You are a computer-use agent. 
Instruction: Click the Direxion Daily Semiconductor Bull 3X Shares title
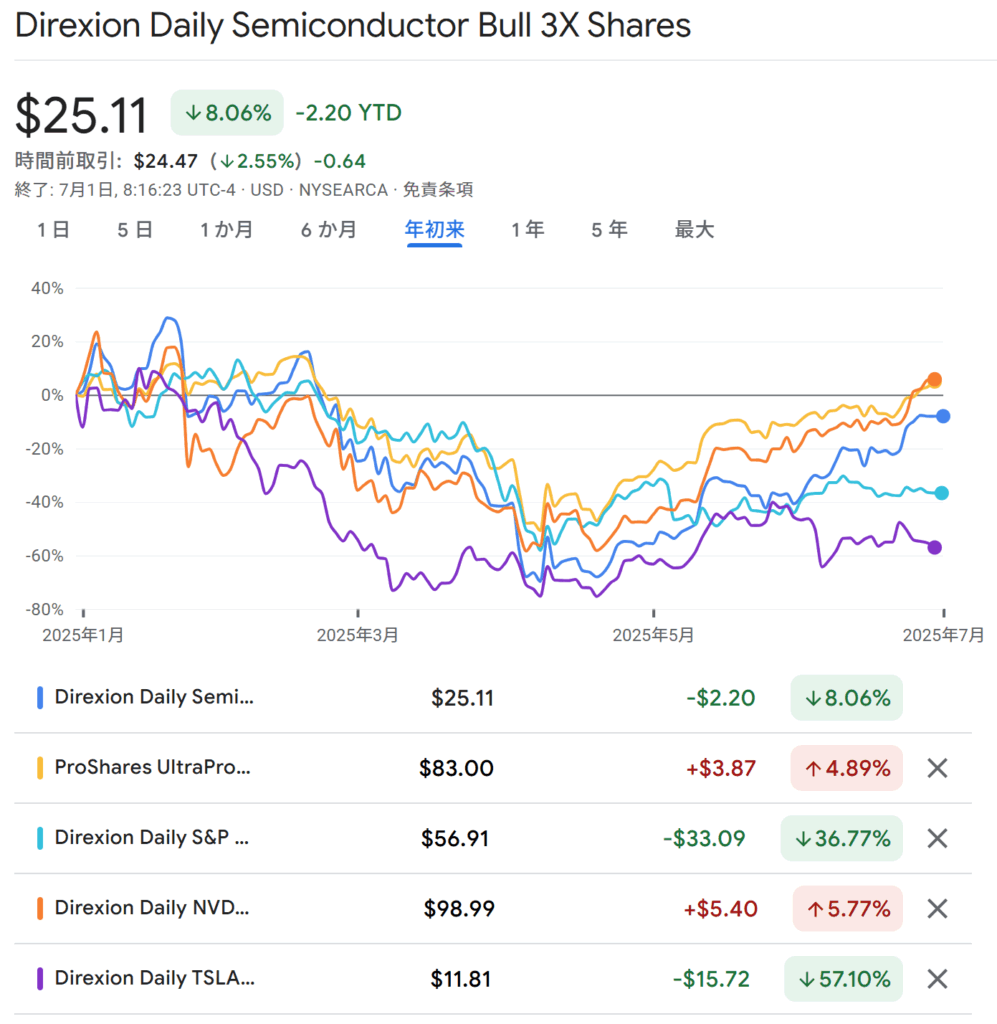353,26
